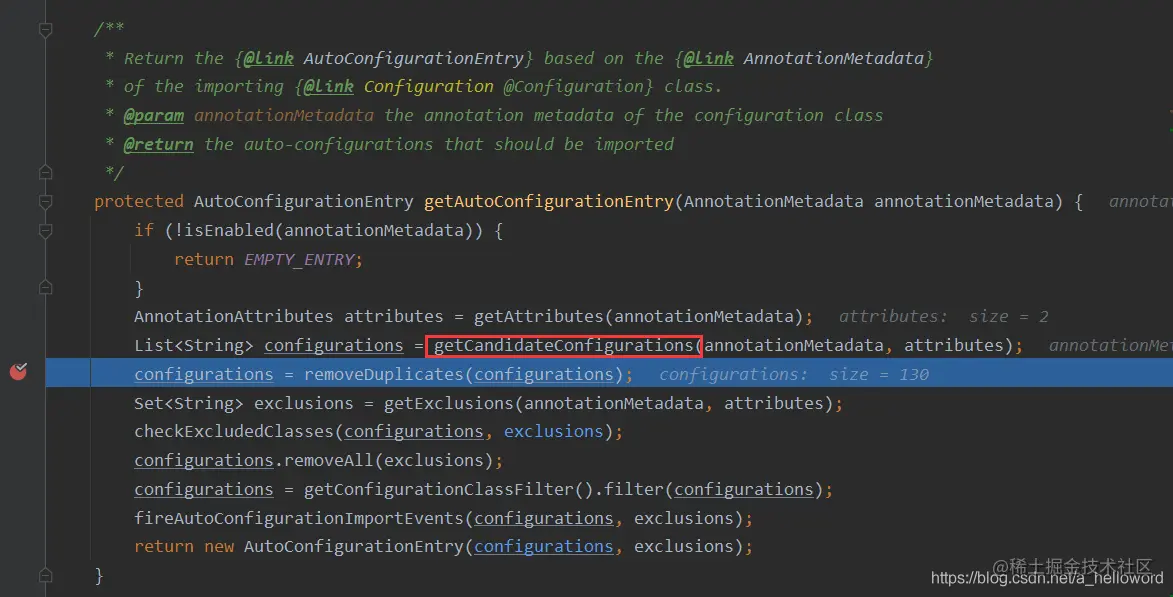Click the getExclusions method call
This screenshot has height=597, width=1173.
pyautogui.click(x=448, y=403)
